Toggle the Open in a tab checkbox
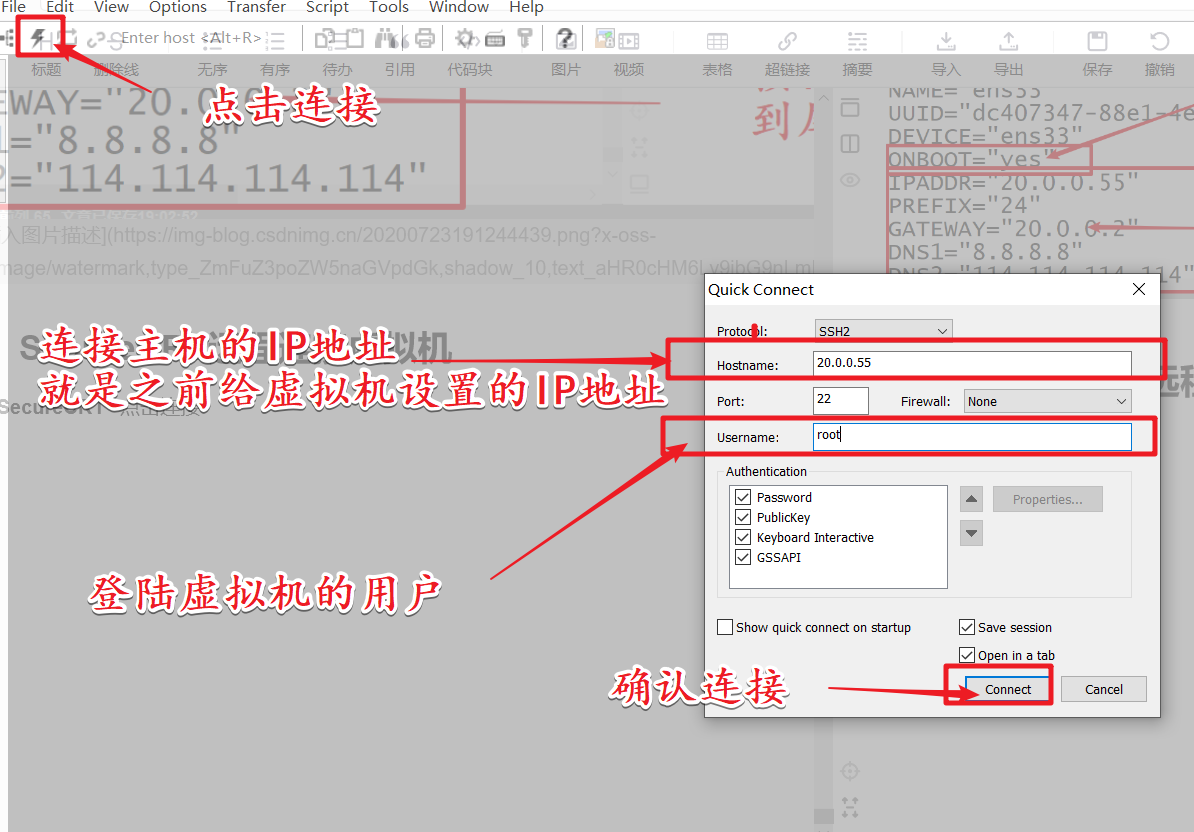Screen dimensions: 1194x832 pyautogui.click(x=967, y=655)
